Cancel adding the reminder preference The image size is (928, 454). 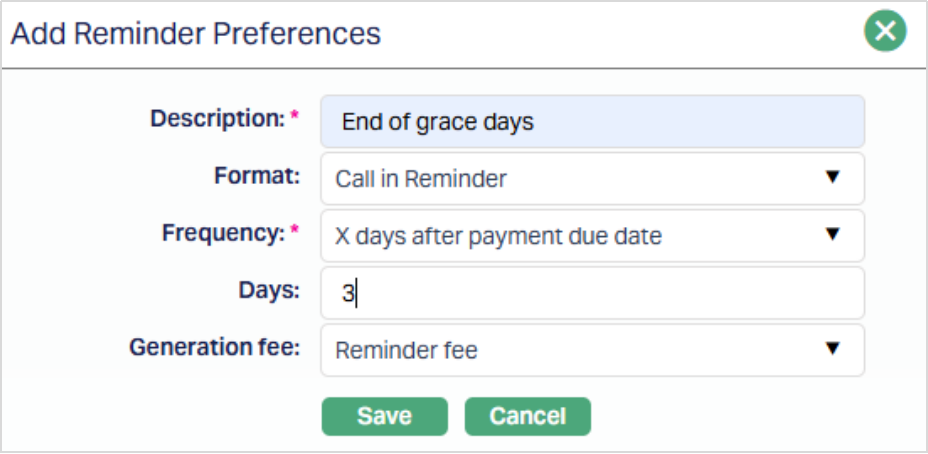[x=527, y=416]
